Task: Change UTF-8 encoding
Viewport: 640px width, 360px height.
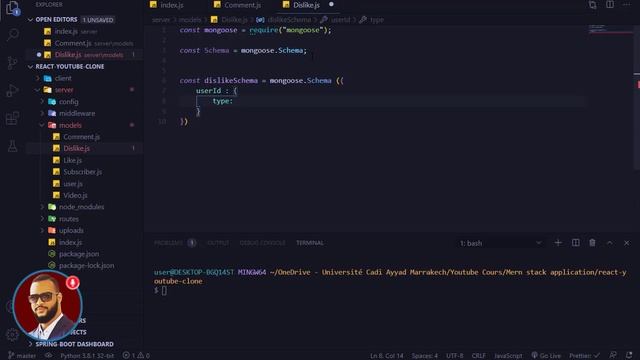Action: click(x=454, y=356)
